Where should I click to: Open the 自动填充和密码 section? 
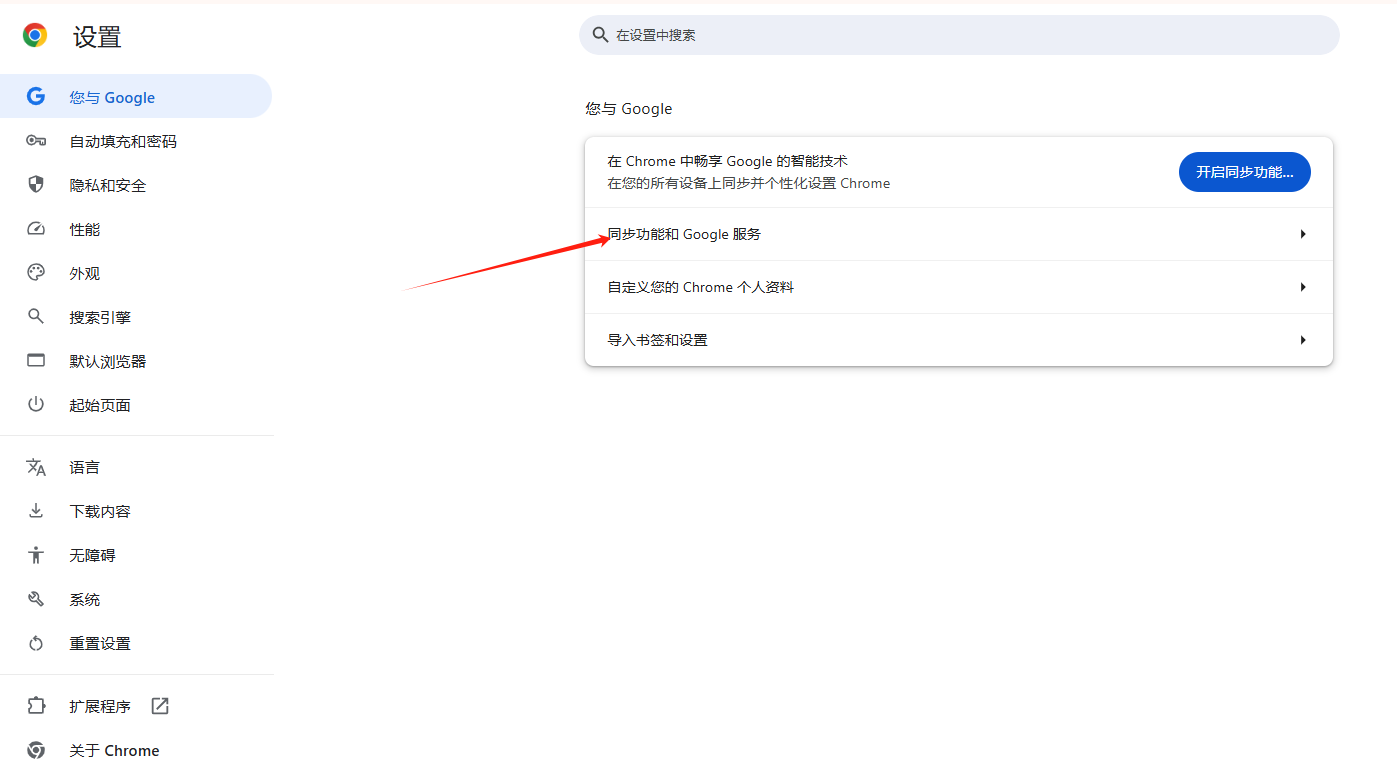136,141
